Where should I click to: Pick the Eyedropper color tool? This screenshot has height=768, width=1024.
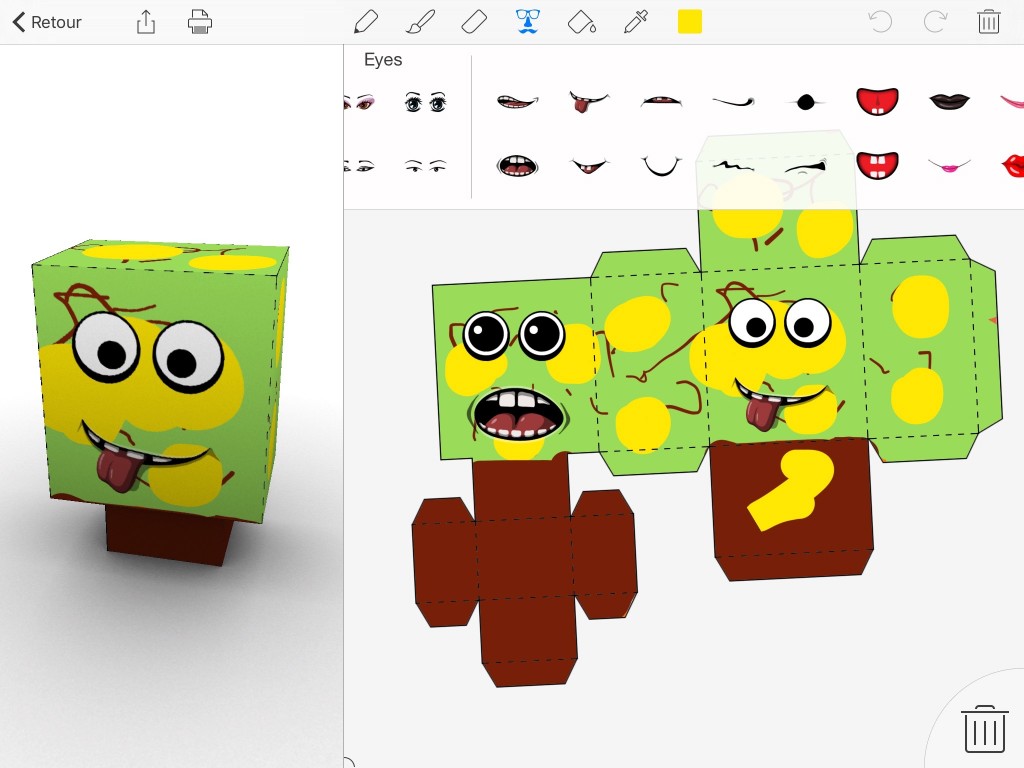pos(635,22)
